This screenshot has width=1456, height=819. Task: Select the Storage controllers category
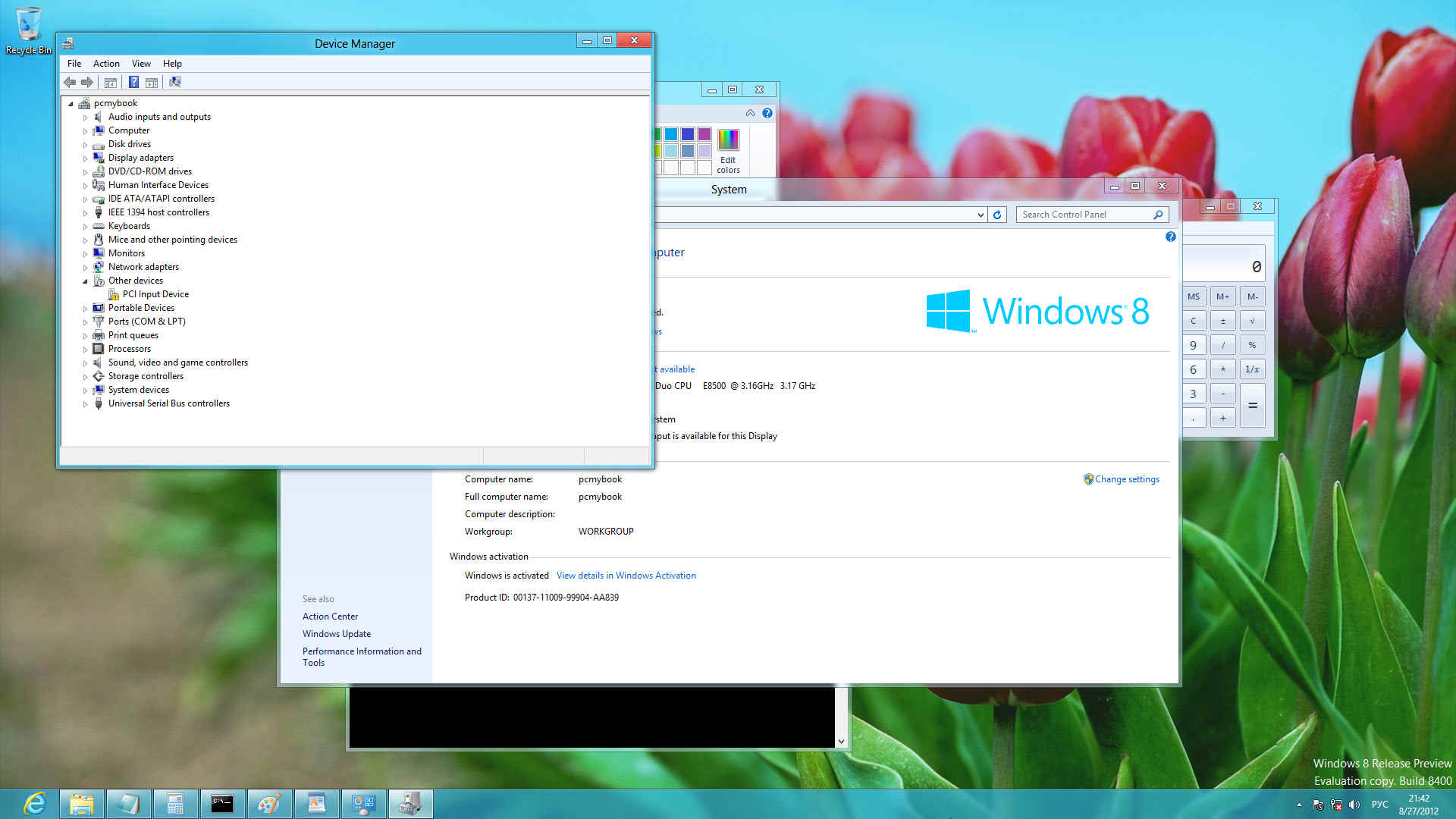[x=146, y=376]
